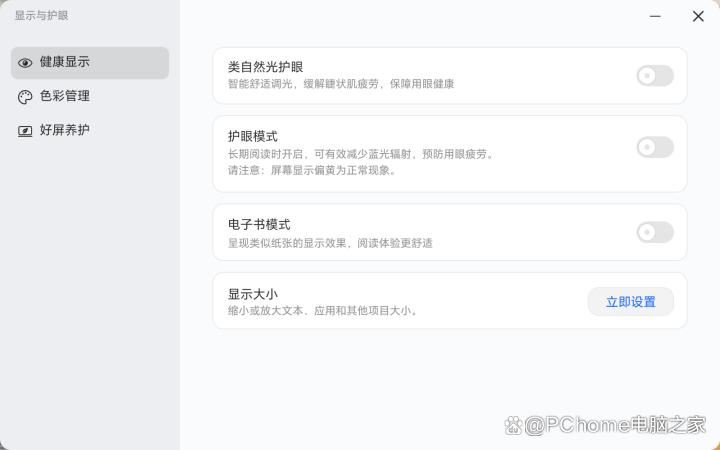Viewport: 720px width, 450px height.
Task: Toggle 电子书模式 on
Action: point(655,232)
